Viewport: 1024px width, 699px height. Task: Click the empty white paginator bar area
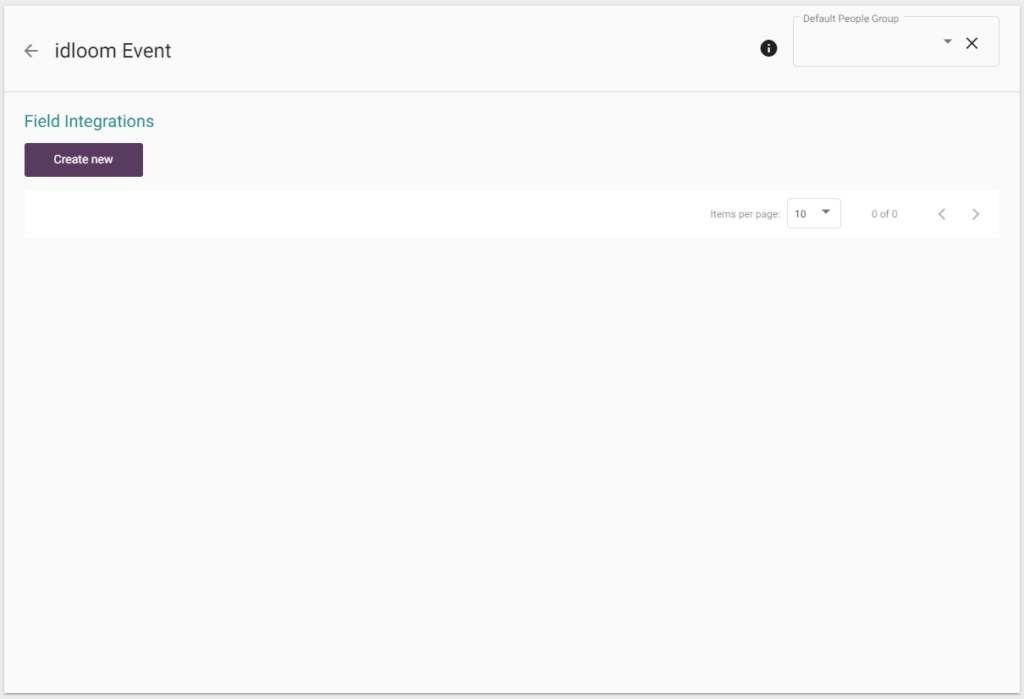coord(350,214)
